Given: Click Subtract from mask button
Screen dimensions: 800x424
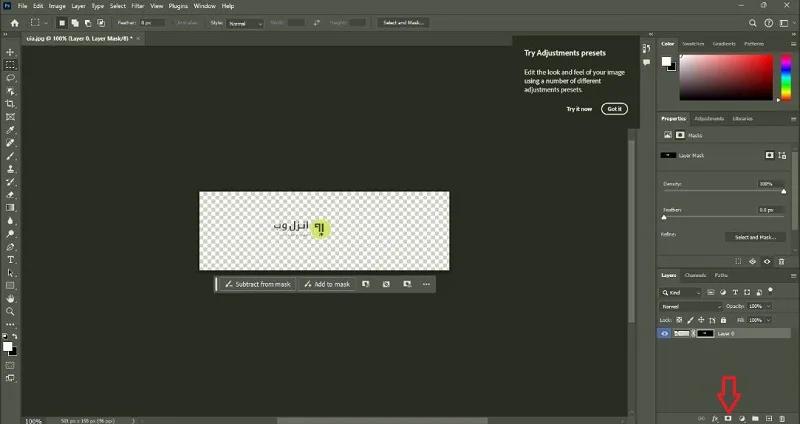Looking at the screenshot, I should point(258,284).
